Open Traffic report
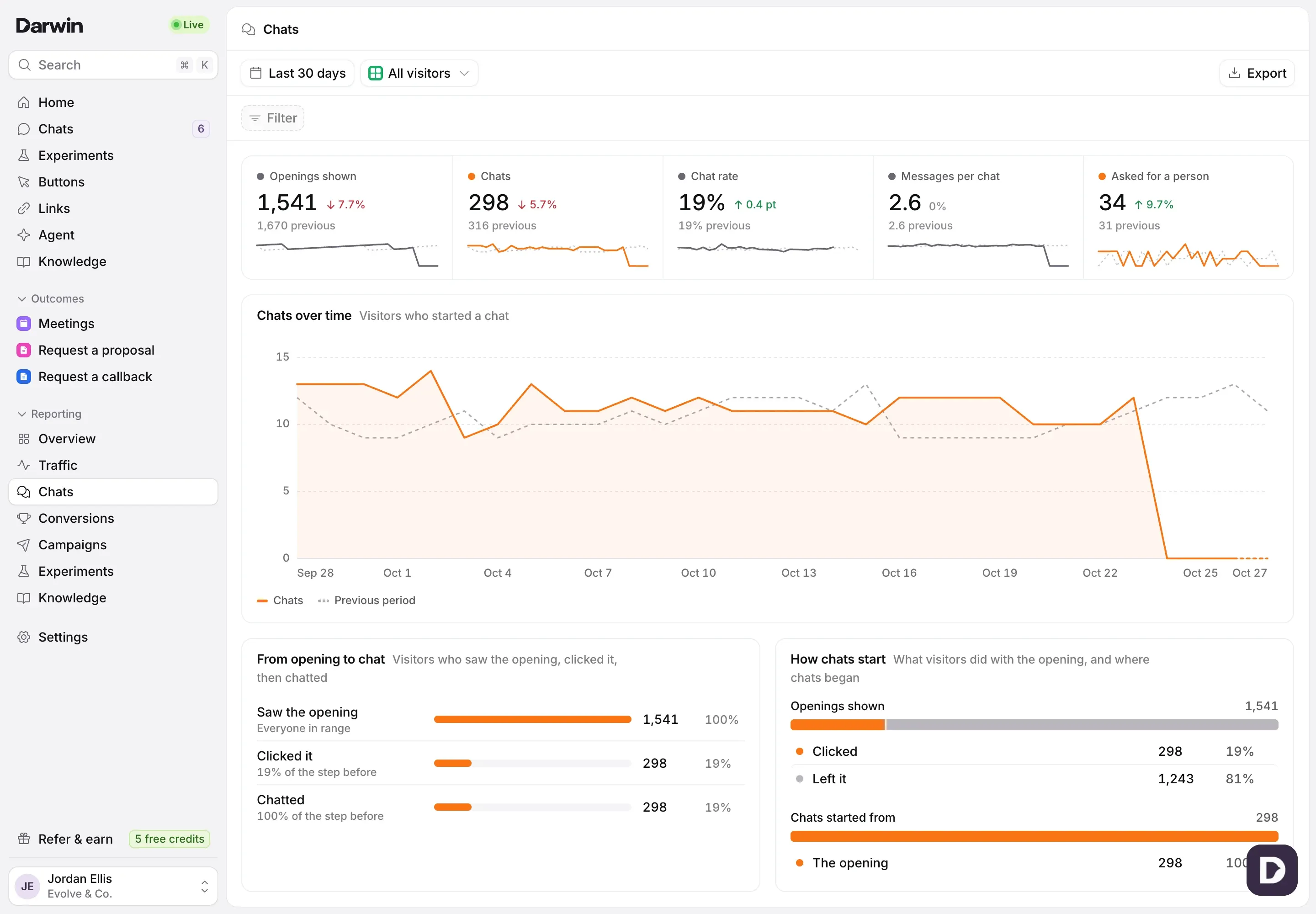 [x=113, y=465]
